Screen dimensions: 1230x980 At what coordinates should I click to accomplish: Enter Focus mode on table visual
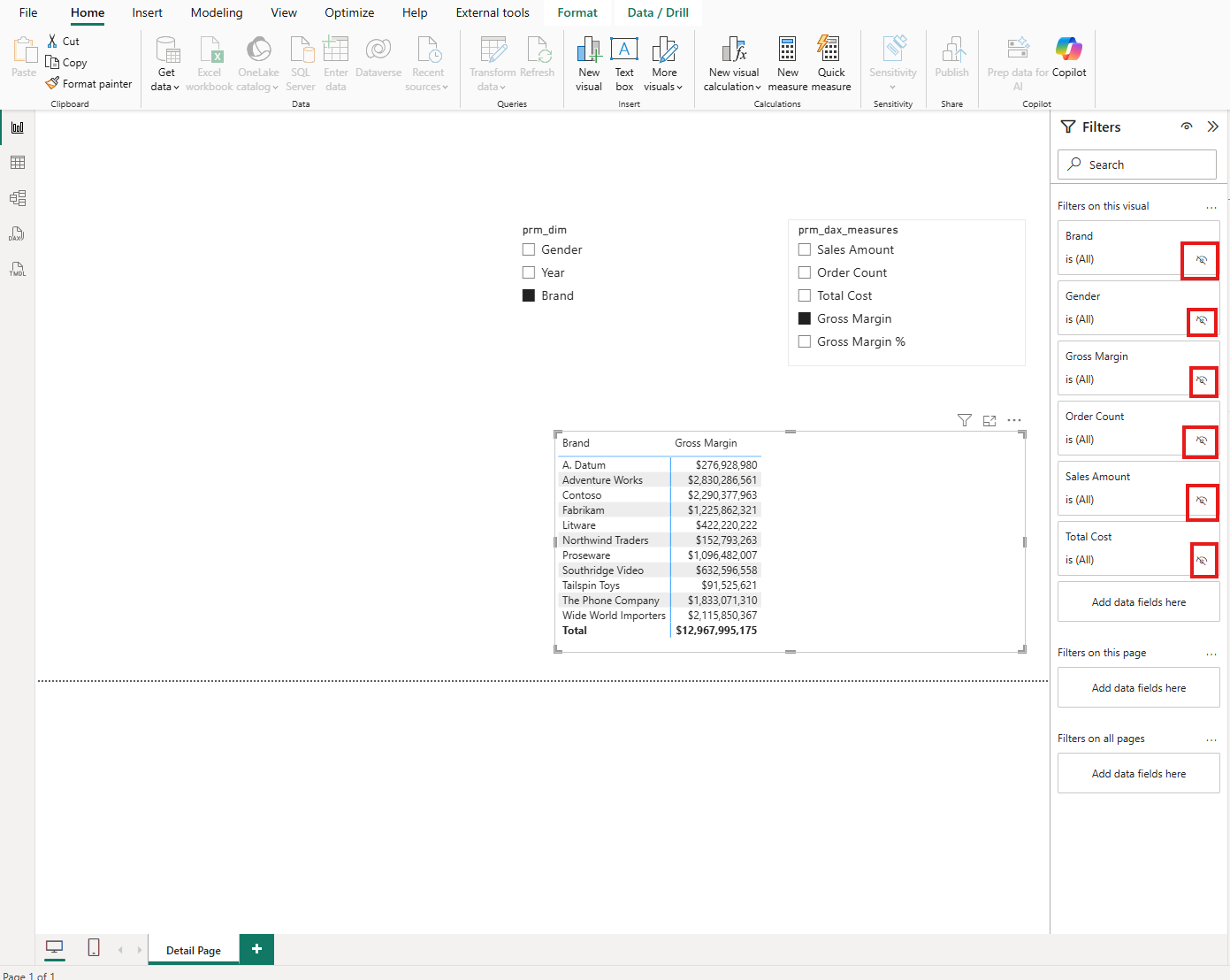coord(989,420)
